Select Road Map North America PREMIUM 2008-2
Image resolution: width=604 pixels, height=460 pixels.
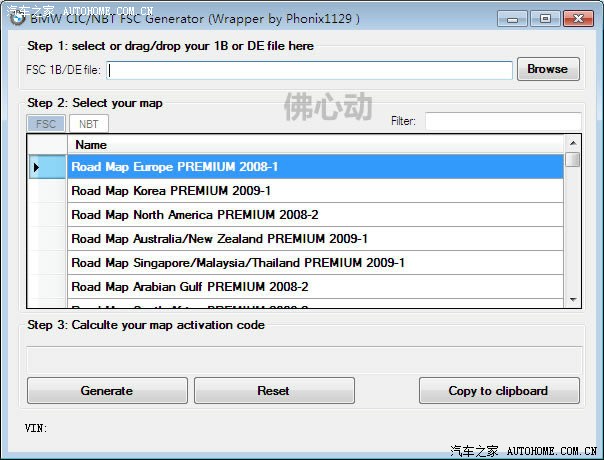(x=315, y=215)
